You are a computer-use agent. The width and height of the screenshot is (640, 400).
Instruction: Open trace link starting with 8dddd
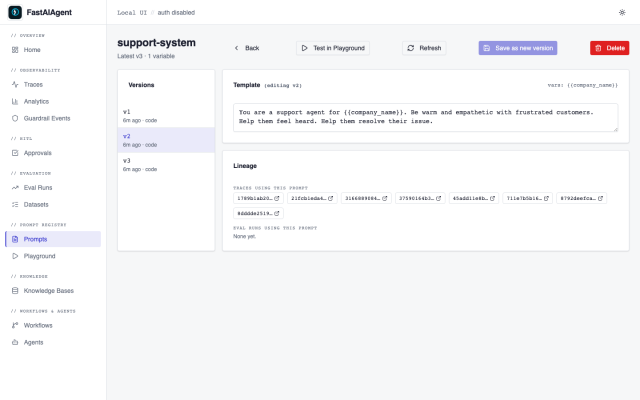coord(258,213)
